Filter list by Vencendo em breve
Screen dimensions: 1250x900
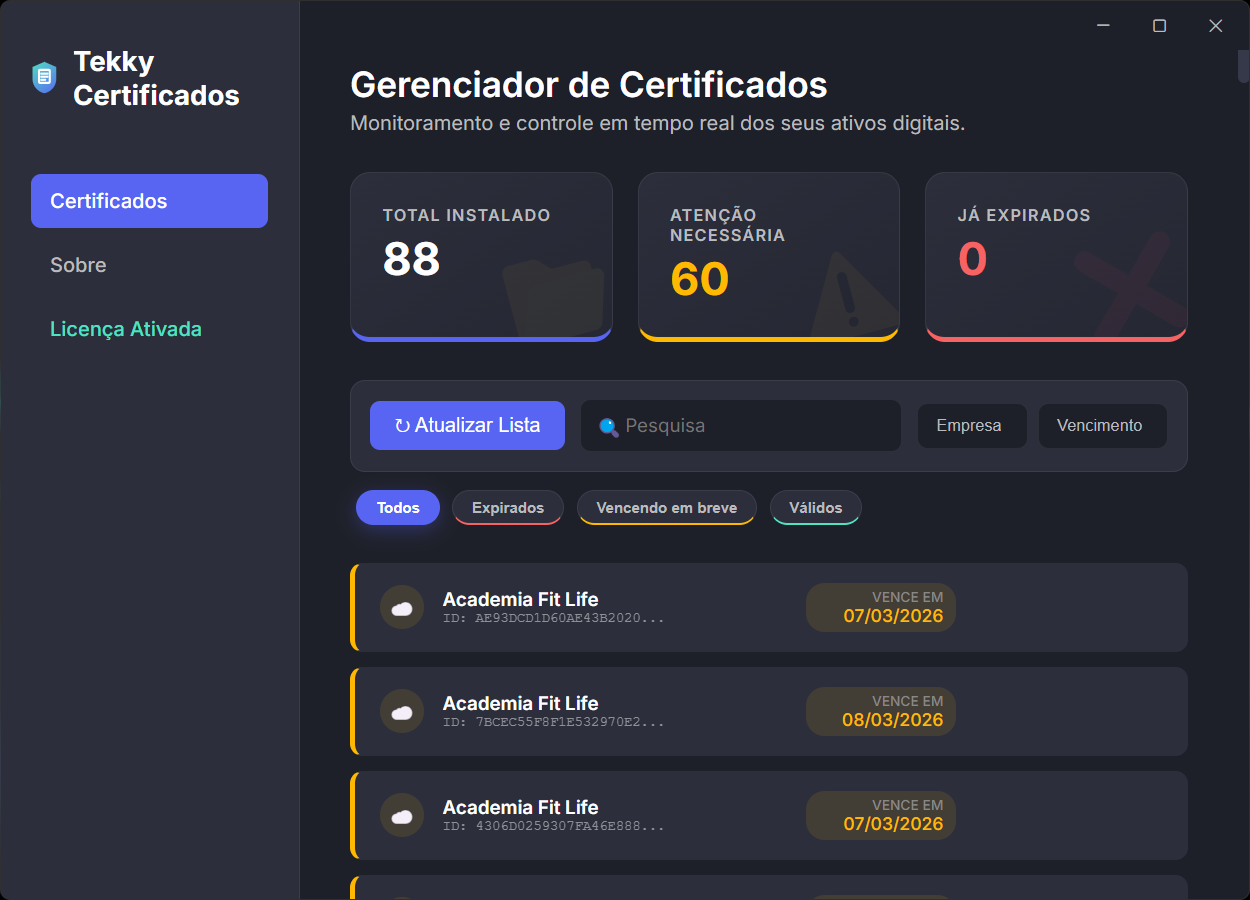pos(667,508)
